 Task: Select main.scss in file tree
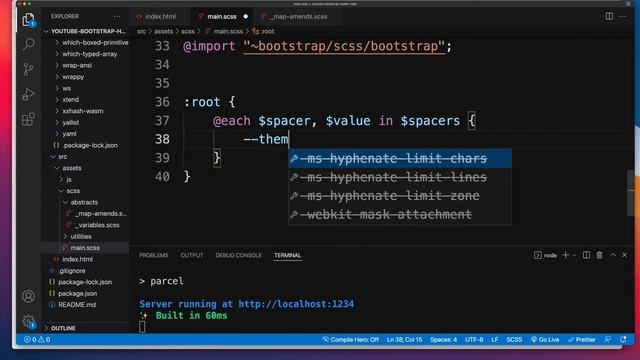(86, 248)
